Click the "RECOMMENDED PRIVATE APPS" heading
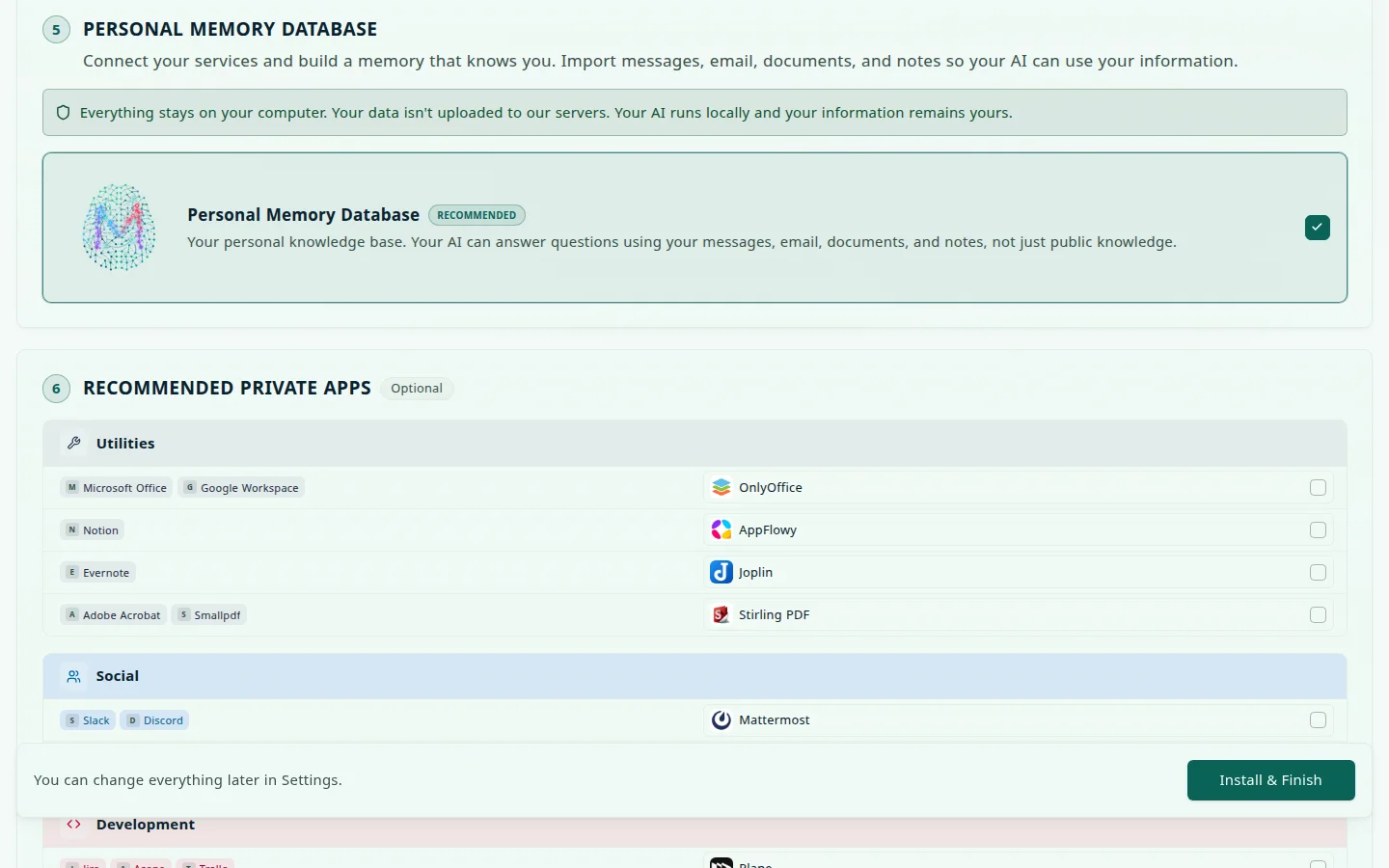 point(227,389)
